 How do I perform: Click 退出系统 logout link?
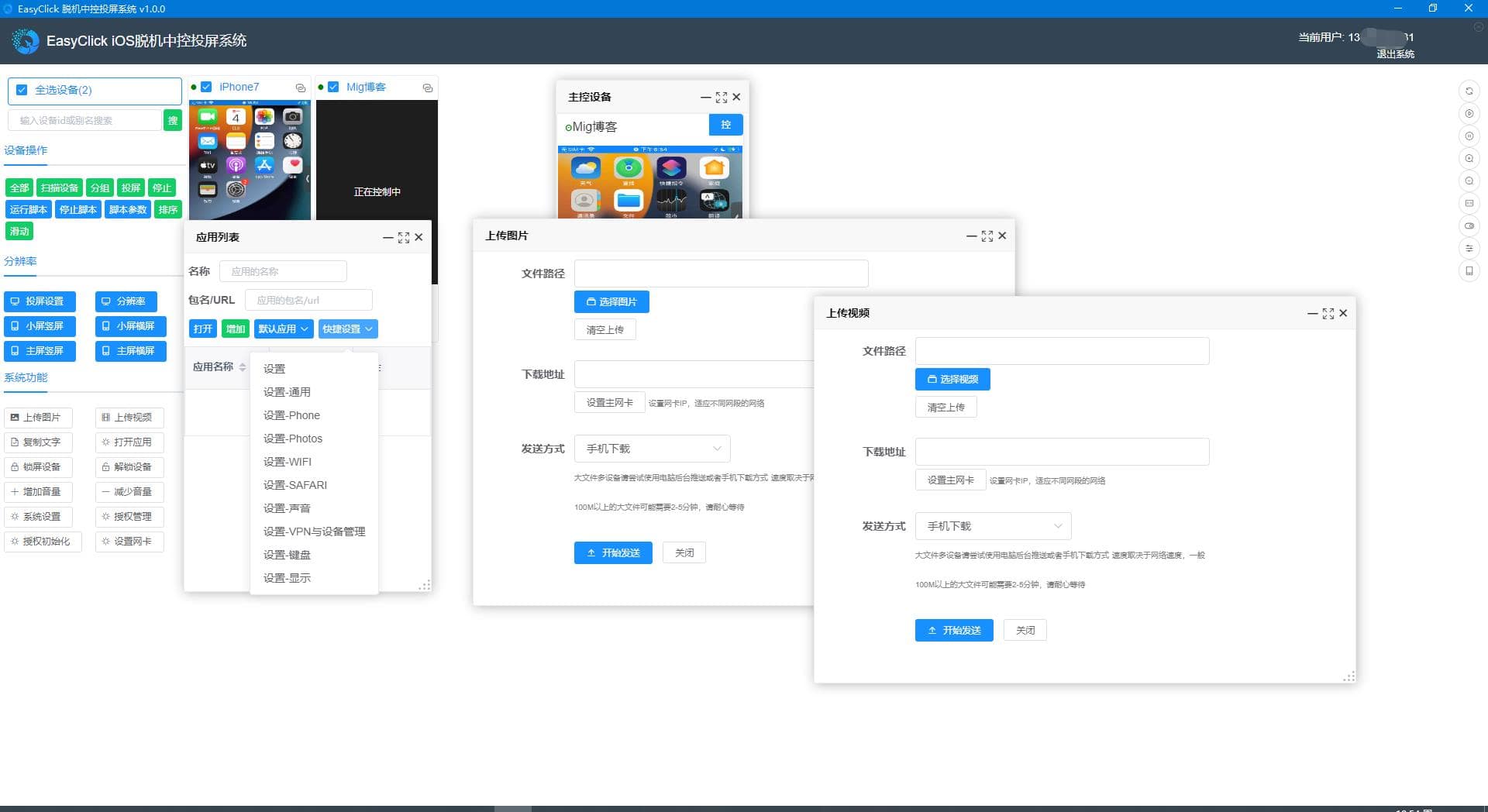[x=1395, y=54]
